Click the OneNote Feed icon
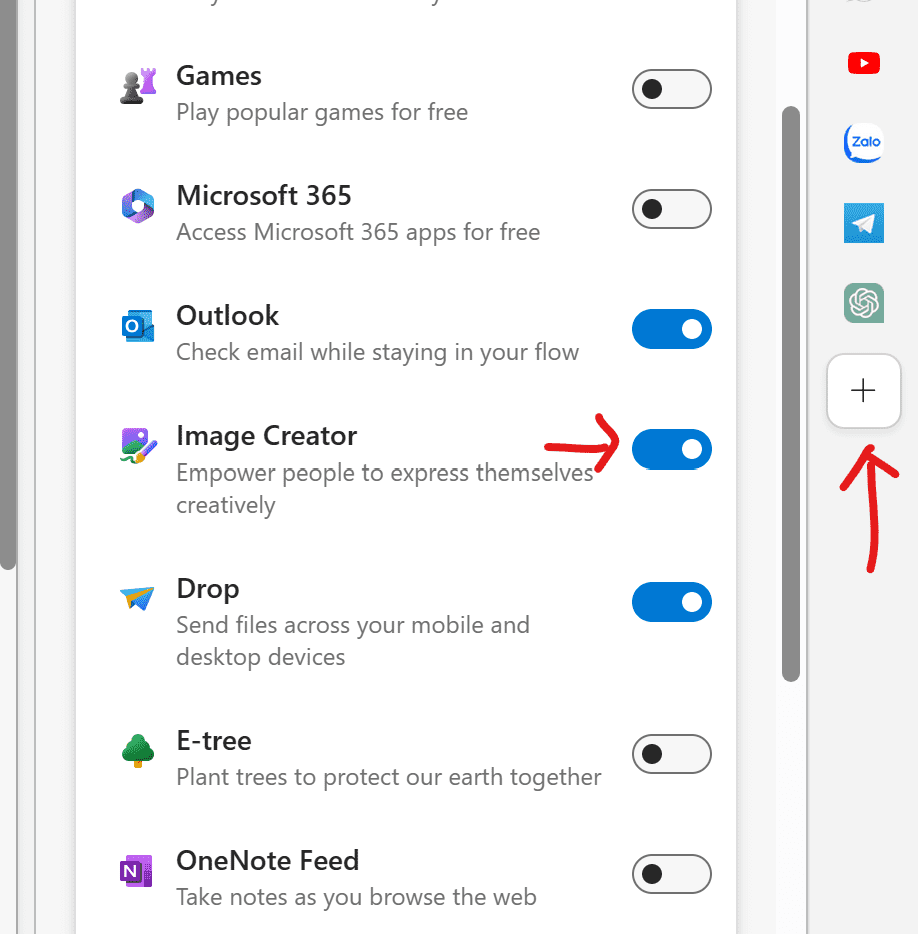918x934 pixels. (136, 871)
